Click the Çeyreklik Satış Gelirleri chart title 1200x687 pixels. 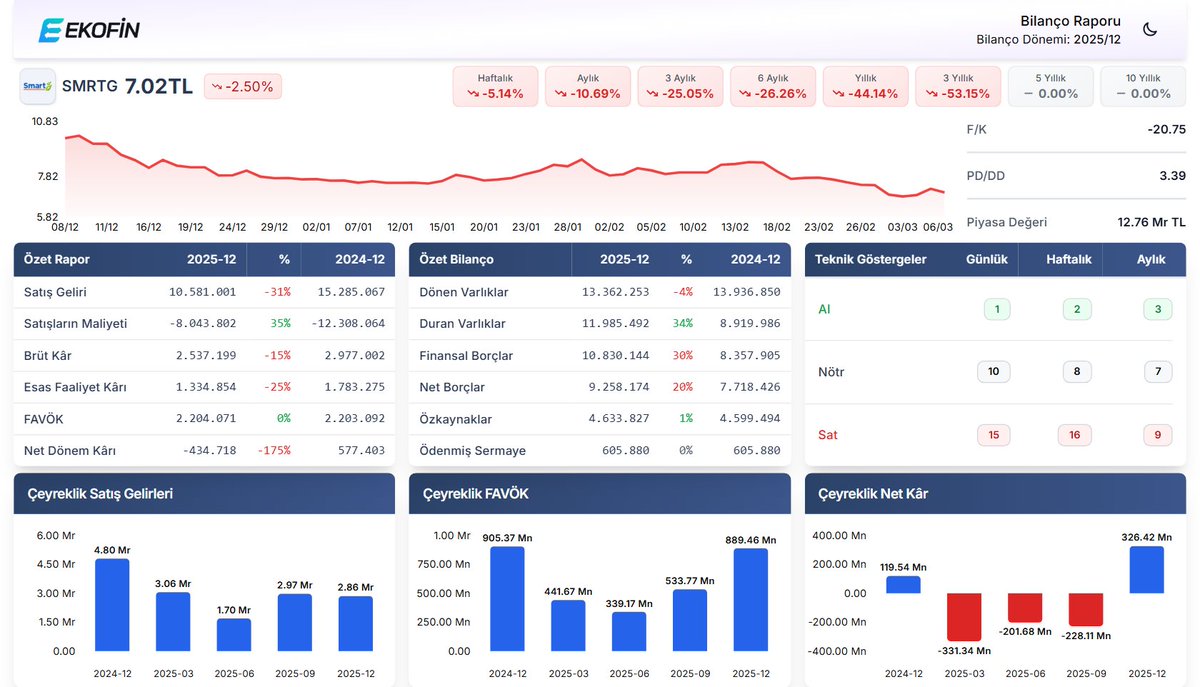tap(99, 494)
